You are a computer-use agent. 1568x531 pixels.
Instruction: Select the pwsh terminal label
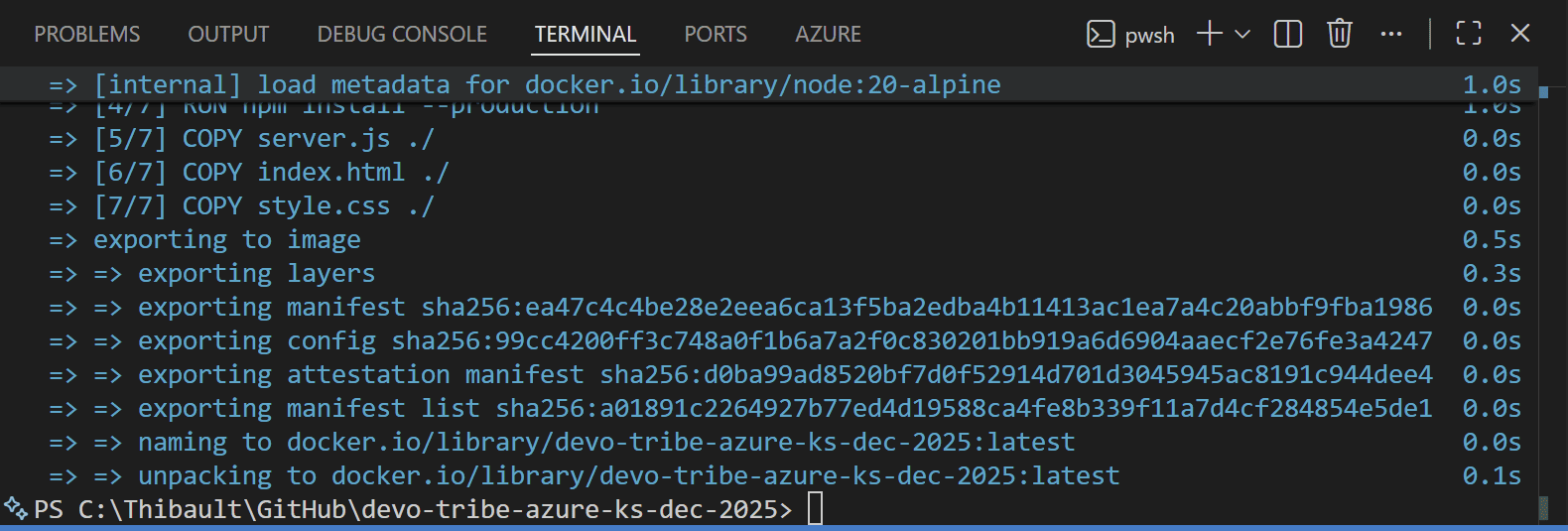1149,36
